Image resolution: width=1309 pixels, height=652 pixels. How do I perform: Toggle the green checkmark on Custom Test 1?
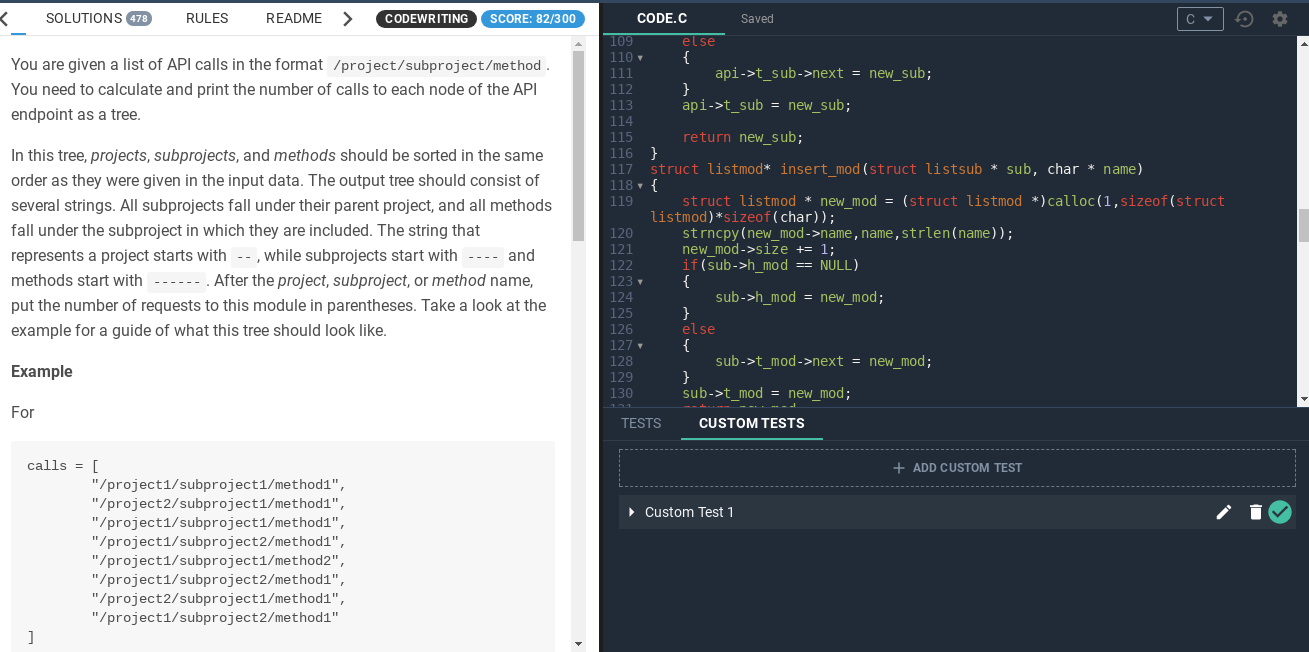pyautogui.click(x=1280, y=512)
